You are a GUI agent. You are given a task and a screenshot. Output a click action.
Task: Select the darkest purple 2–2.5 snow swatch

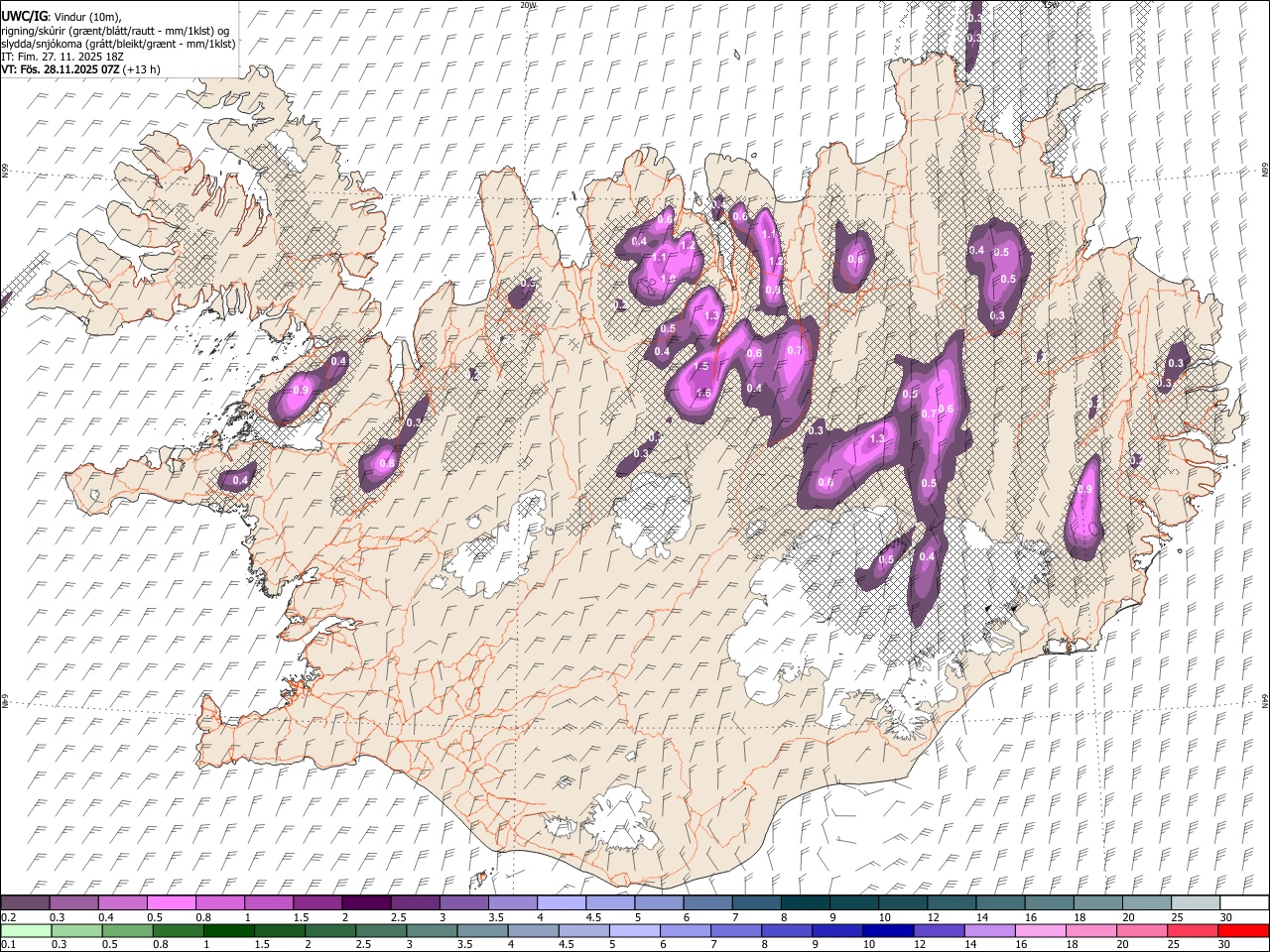(x=366, y=903)
